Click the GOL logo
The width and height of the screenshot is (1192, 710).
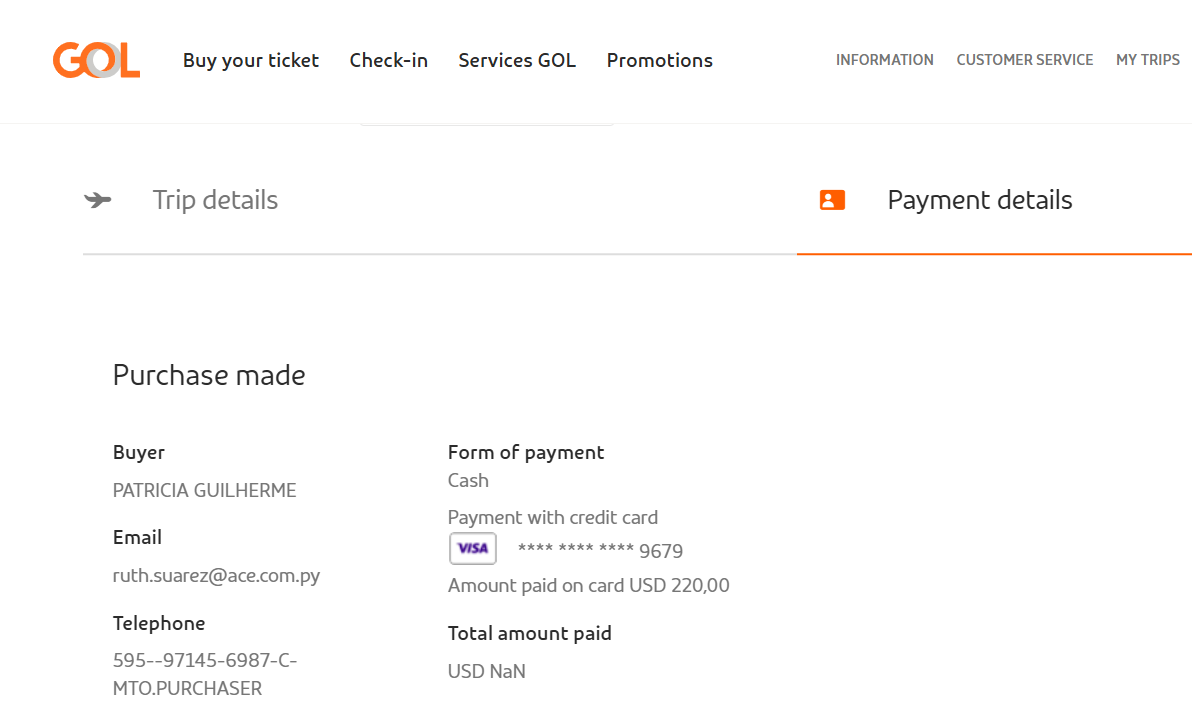97,60
